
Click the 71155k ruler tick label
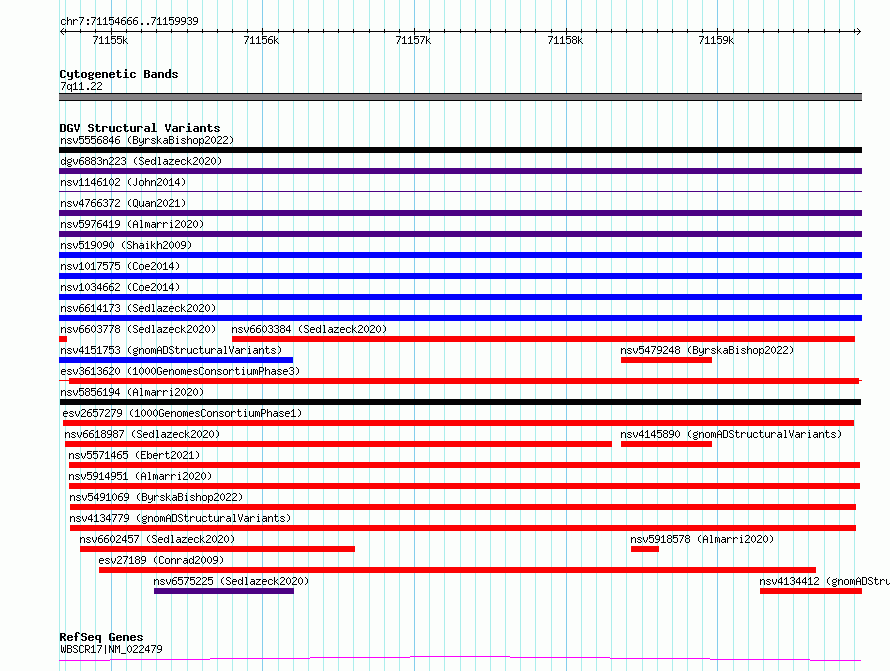[x=110, y=40]
